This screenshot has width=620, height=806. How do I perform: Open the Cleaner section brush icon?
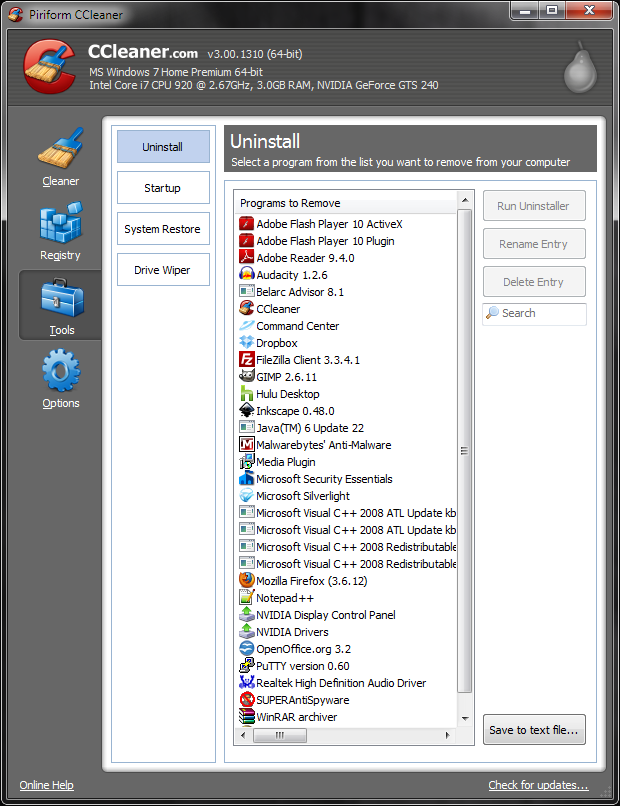pos(60,149)
